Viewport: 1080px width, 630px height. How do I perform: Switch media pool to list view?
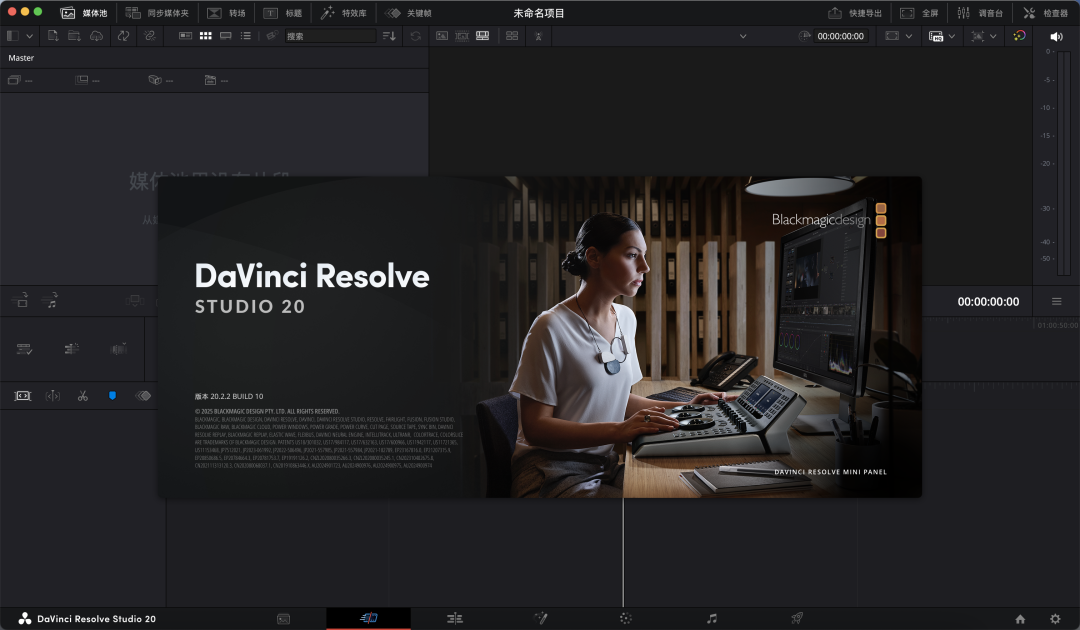[x=246, y=36]
